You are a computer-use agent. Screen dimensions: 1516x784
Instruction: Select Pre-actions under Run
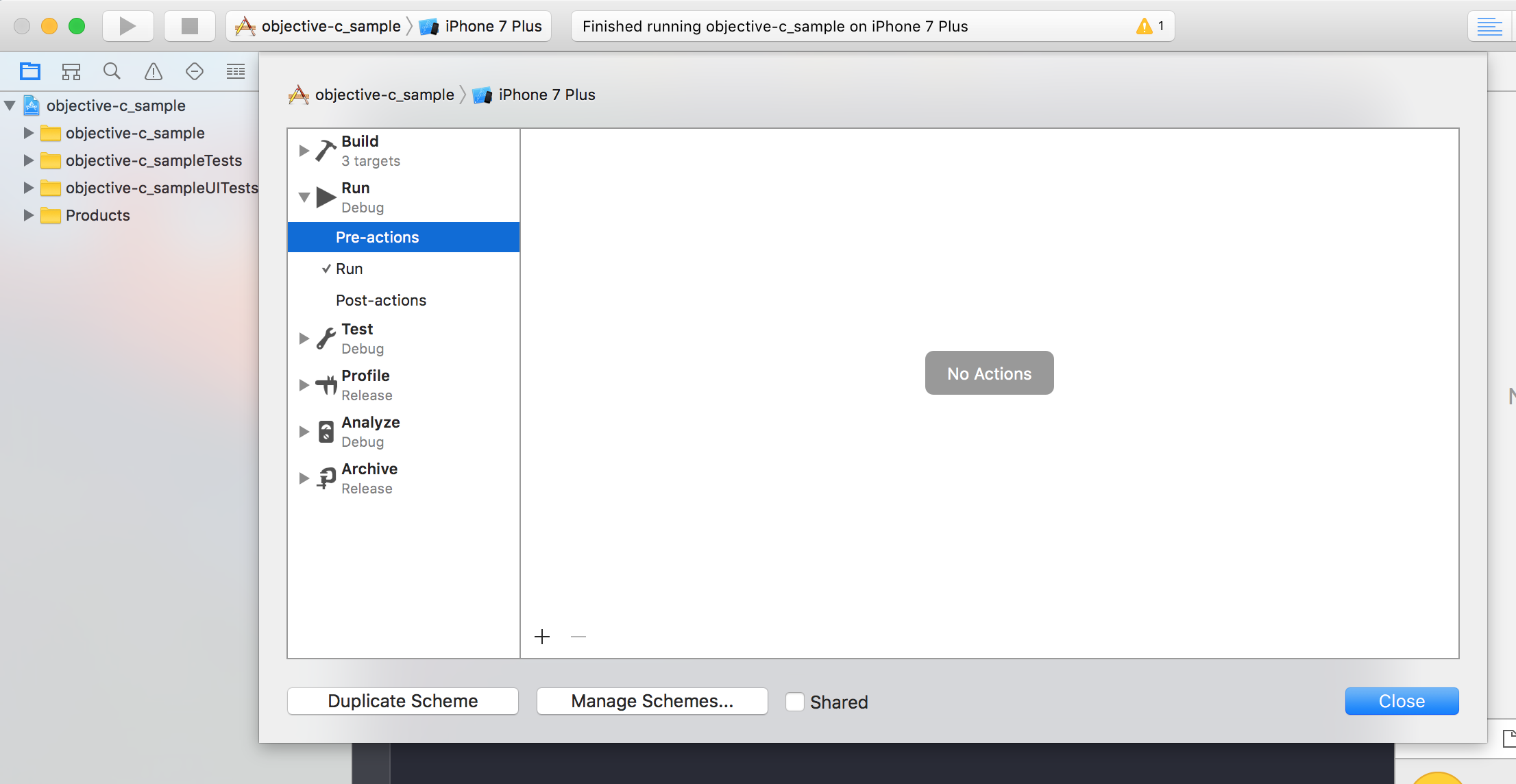point(404,237)
